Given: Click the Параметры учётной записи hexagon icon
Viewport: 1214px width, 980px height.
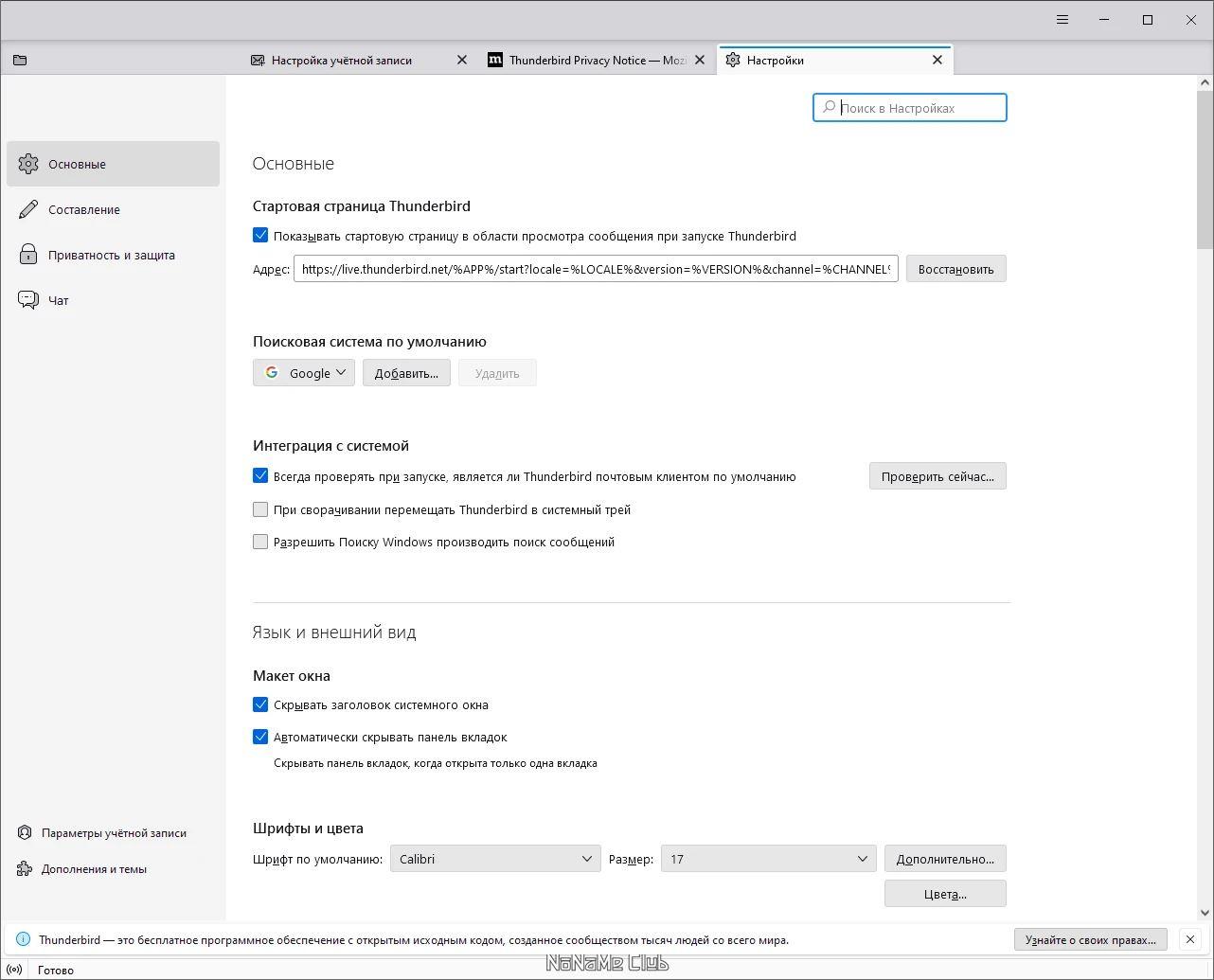Looking at the screenshot, I should coord(25,833).
